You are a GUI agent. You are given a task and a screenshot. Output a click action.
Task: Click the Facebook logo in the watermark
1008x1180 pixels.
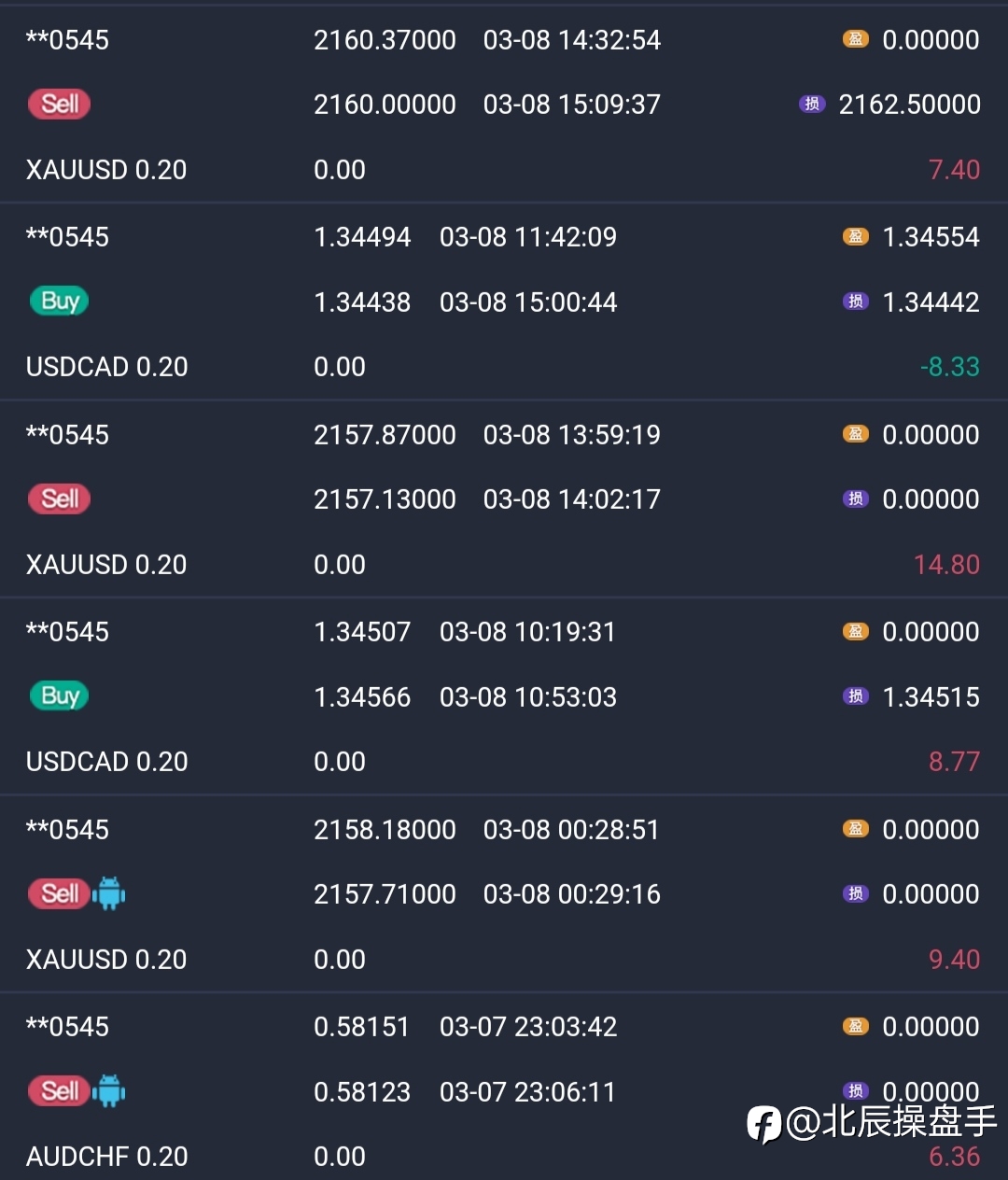(763, 1123)
